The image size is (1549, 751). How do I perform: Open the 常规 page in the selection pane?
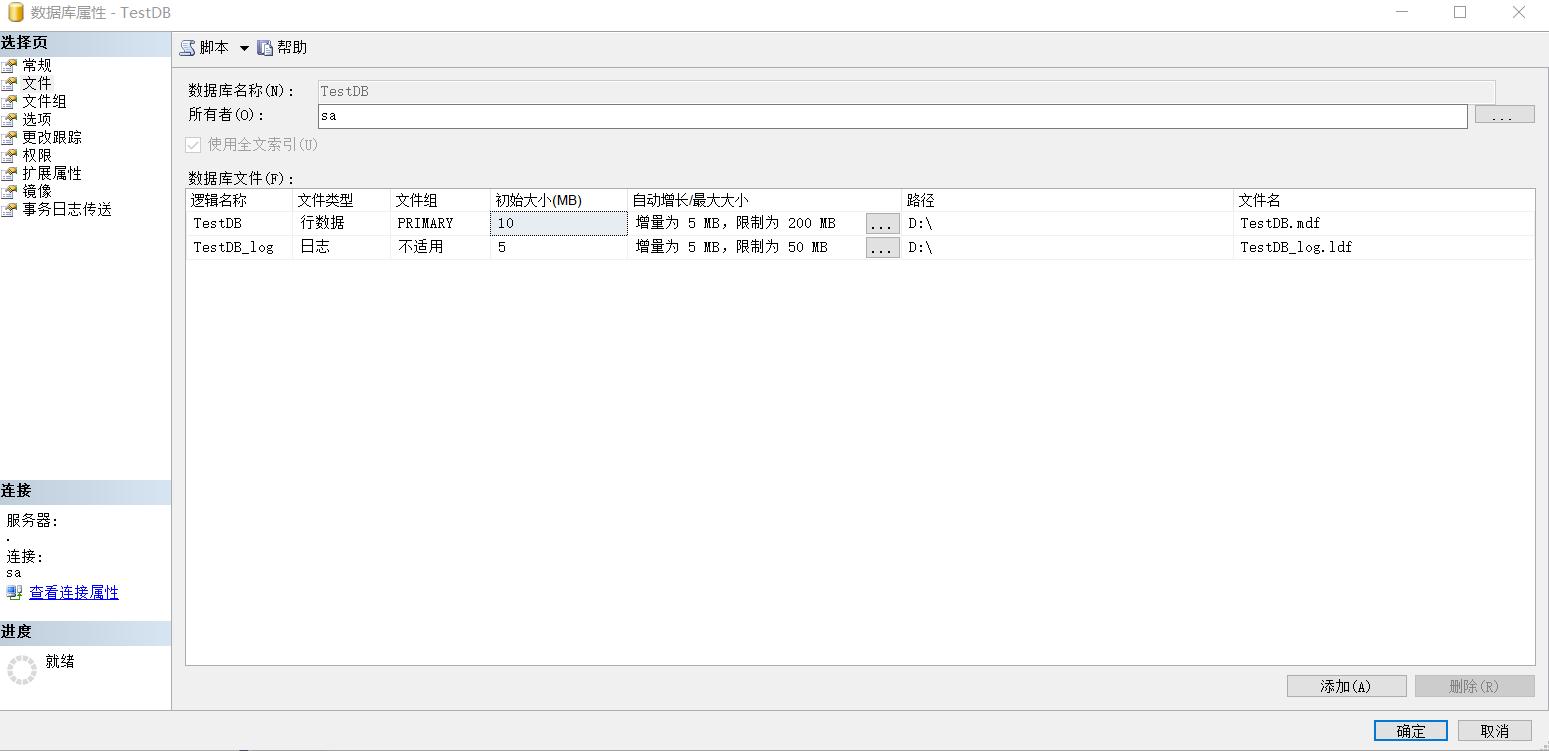click(x=36, y=64)
